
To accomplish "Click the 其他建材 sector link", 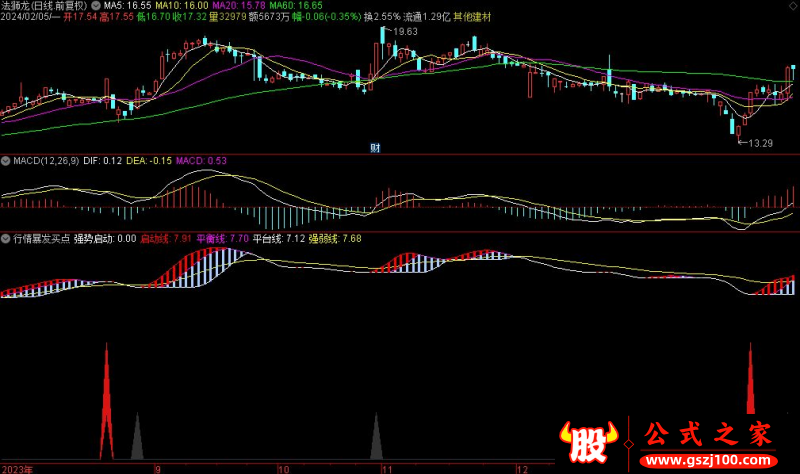I will 472,17.
